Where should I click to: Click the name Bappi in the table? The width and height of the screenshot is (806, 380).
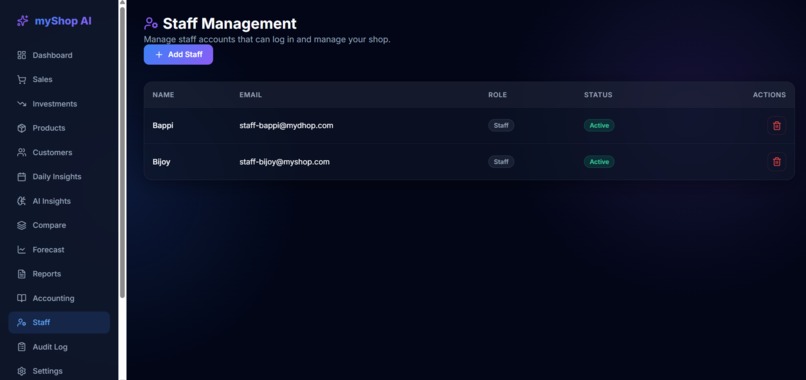(x=163, y=125)
